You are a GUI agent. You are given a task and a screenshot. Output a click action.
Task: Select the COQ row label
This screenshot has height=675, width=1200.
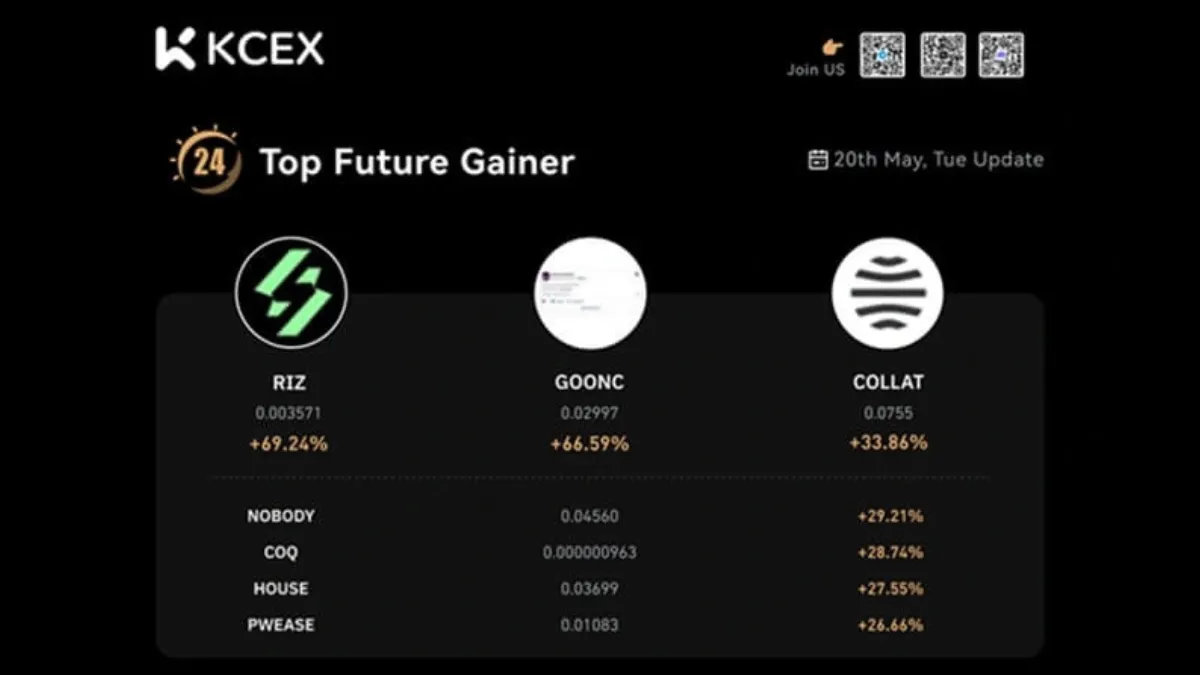pos(281,552)
